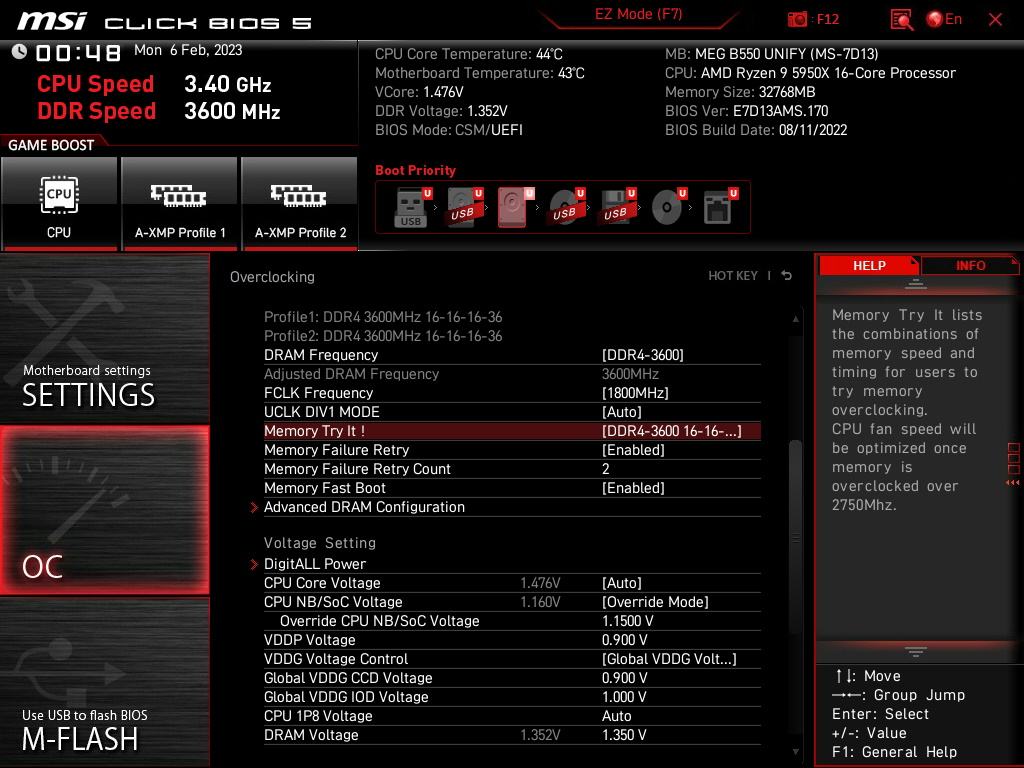Viewport: 1024px width, 768px height.
Task: Click the MSI logo
Action: (x=52, y=21)
